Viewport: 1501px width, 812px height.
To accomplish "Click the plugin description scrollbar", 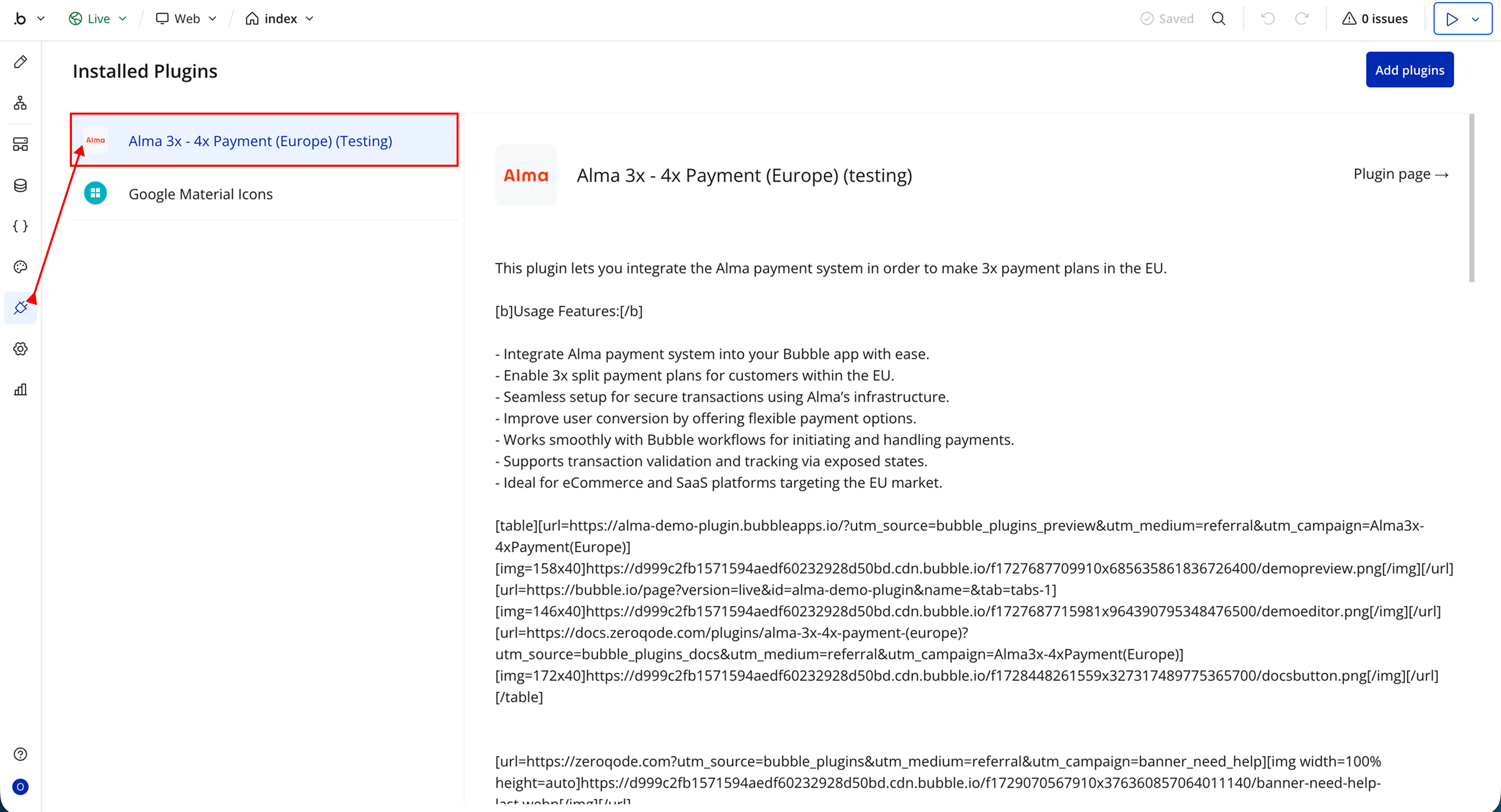I will pyautogui.click(x=1472, y=198).
